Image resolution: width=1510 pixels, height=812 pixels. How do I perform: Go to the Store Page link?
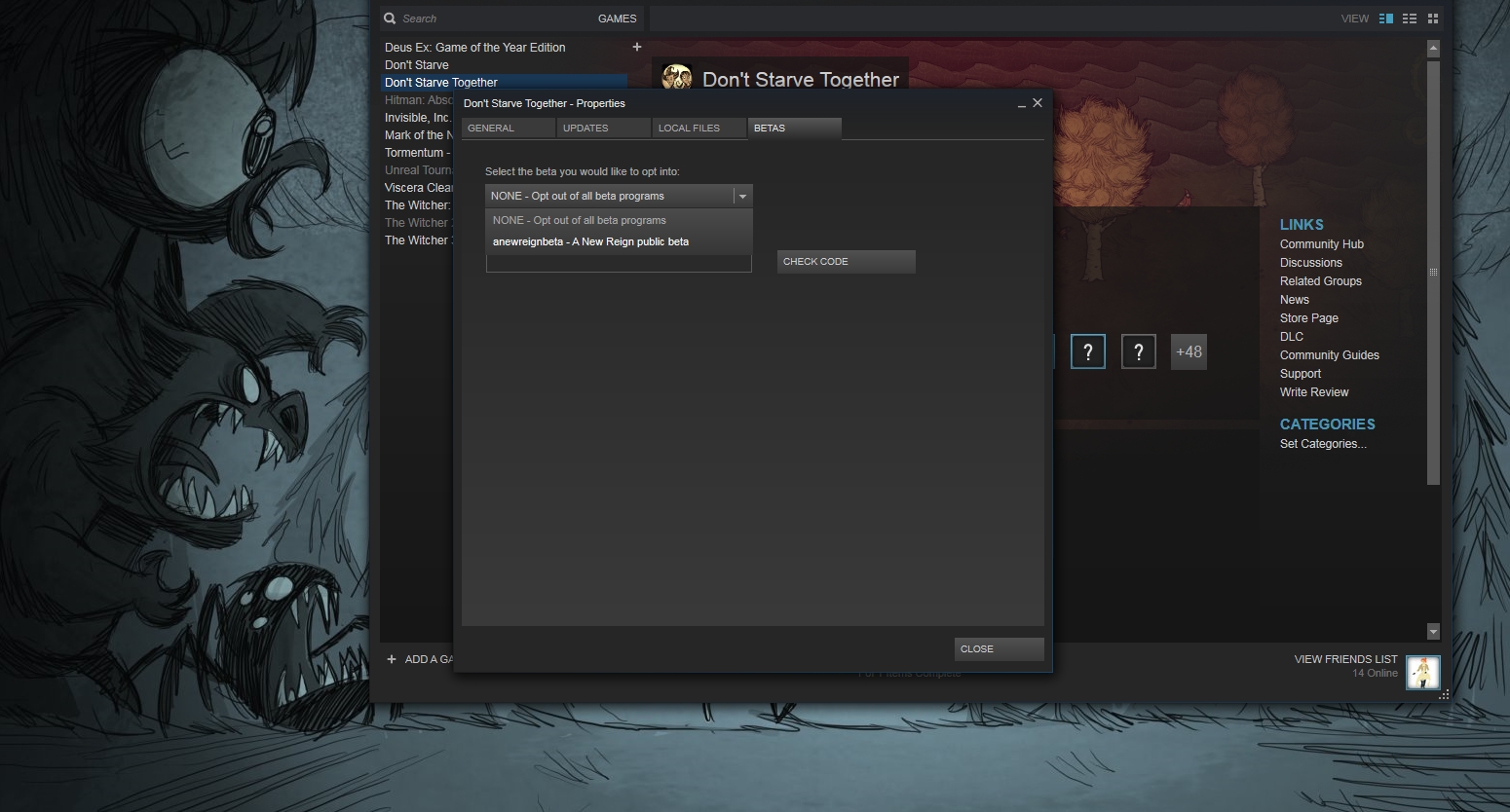point(1308,318)
